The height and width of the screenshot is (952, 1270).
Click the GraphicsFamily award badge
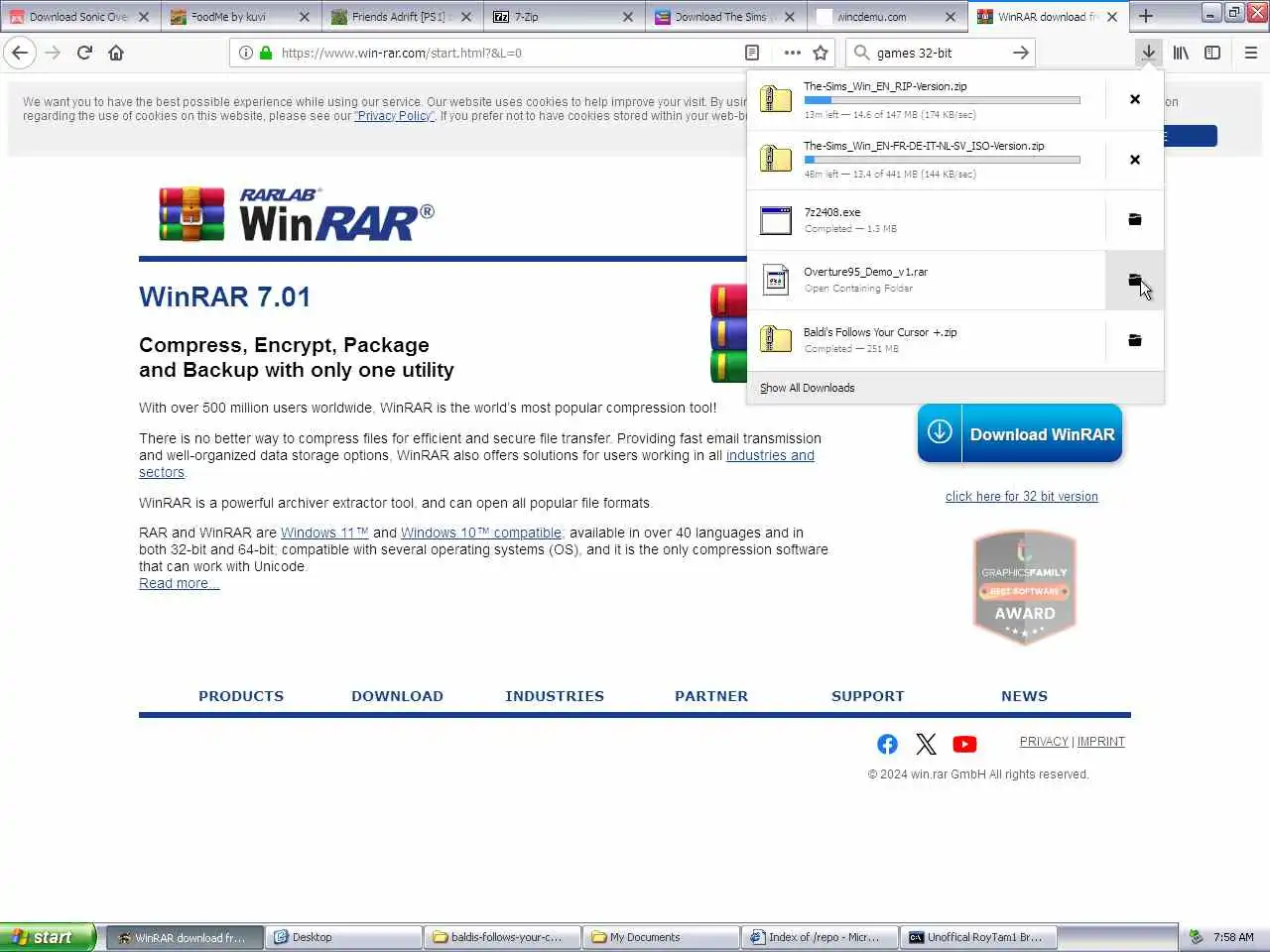pyautogui.click(x=1025, y=587)
